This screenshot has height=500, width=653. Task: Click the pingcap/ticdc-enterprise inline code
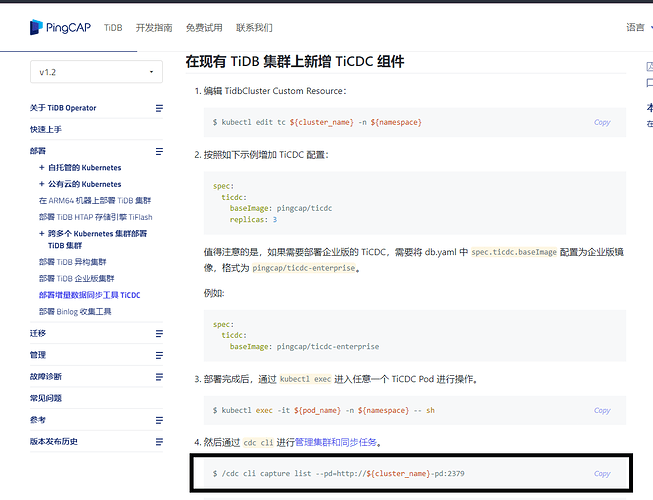304,268
